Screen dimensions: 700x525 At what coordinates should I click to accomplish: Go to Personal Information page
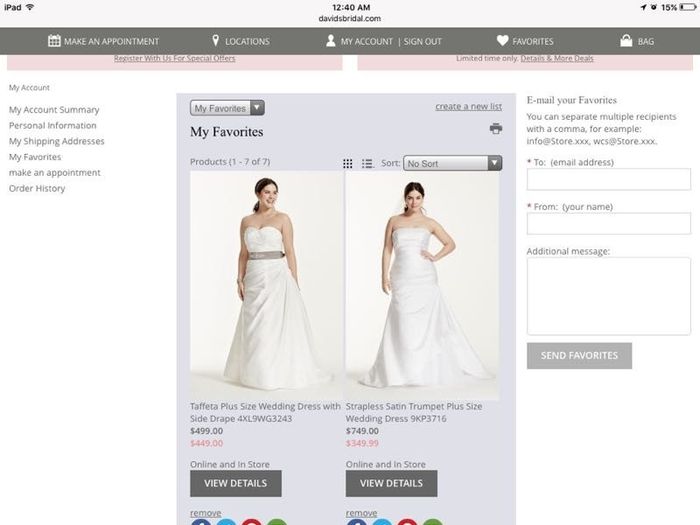coord(53,125)
